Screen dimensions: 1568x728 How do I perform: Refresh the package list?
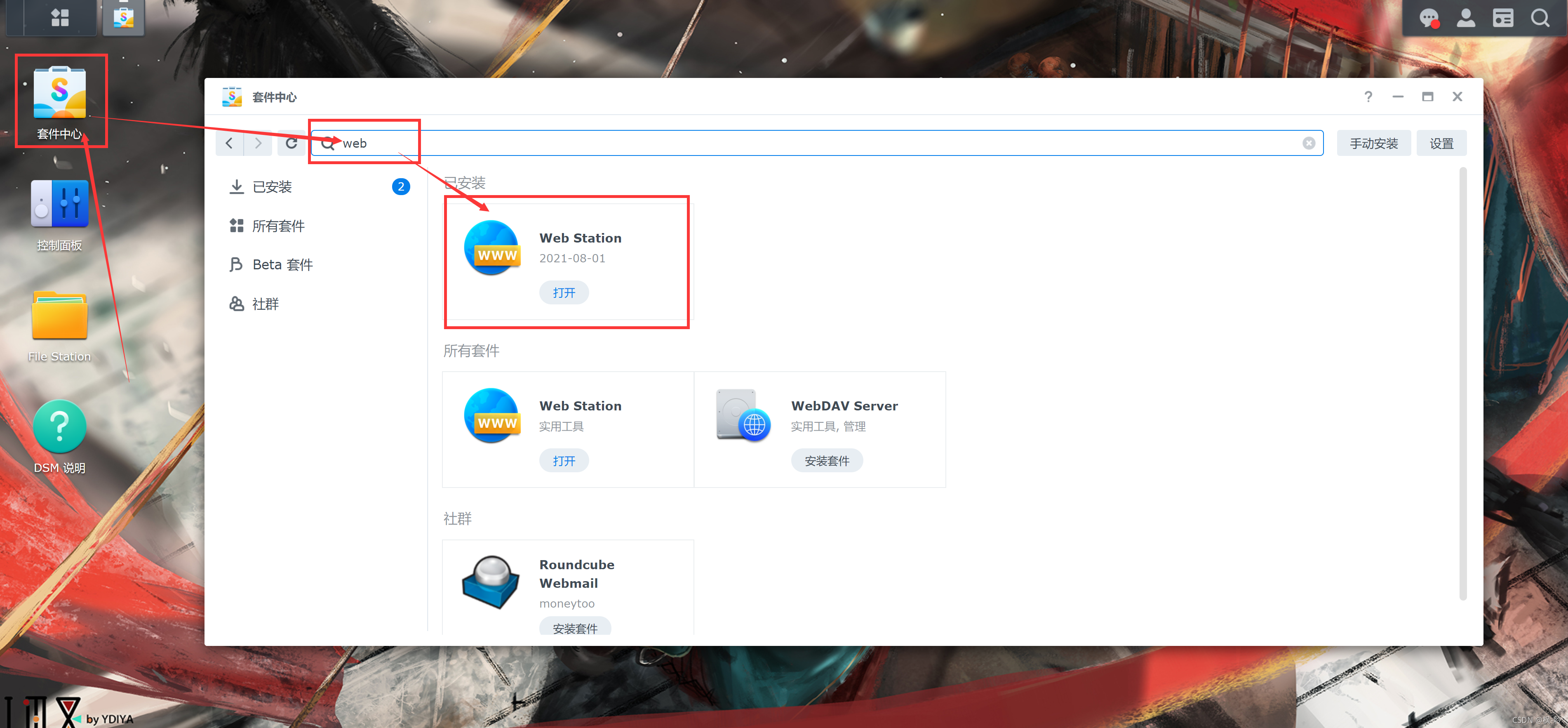(x=292, y=143)
